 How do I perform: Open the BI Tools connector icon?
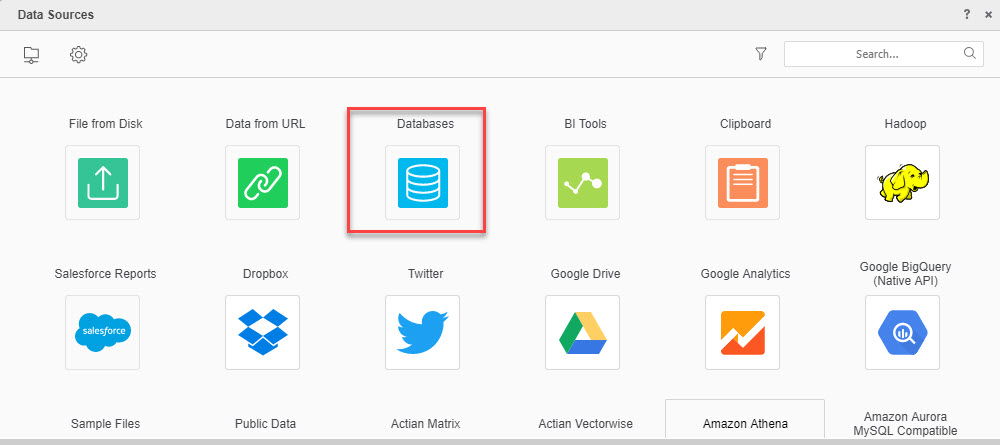[583, 183]
